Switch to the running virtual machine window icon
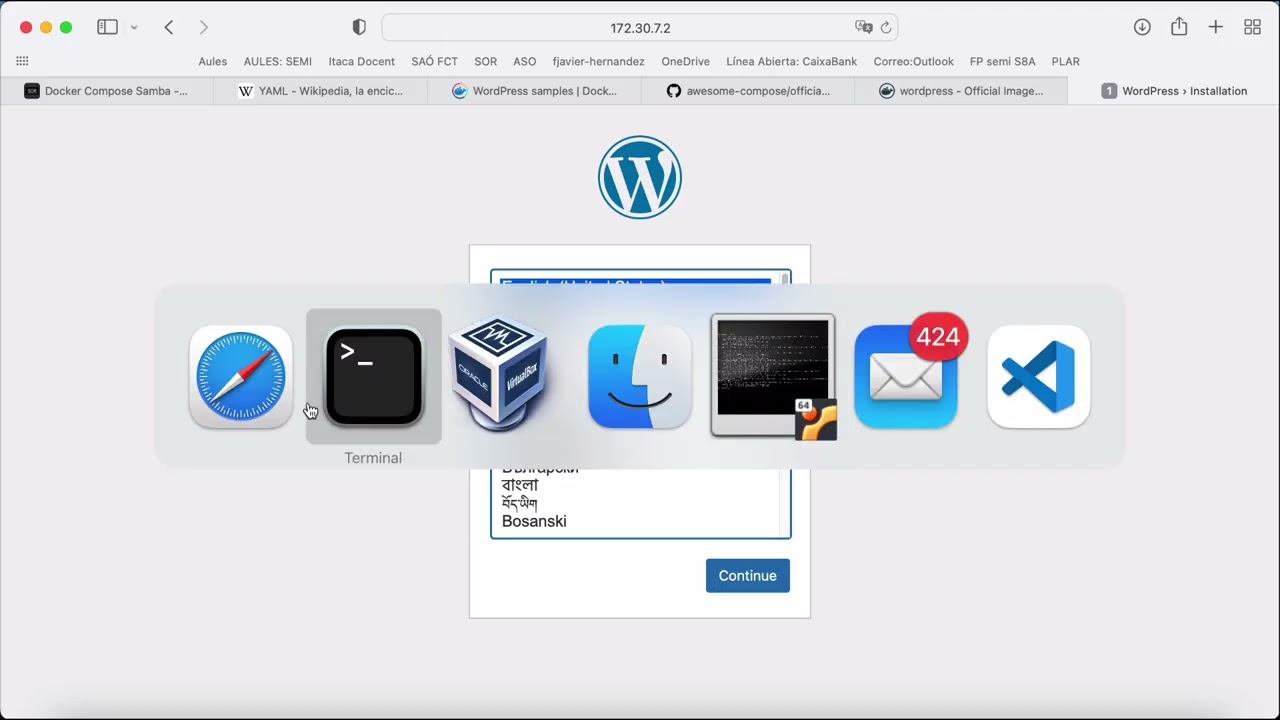 click(x=773, y=377)
